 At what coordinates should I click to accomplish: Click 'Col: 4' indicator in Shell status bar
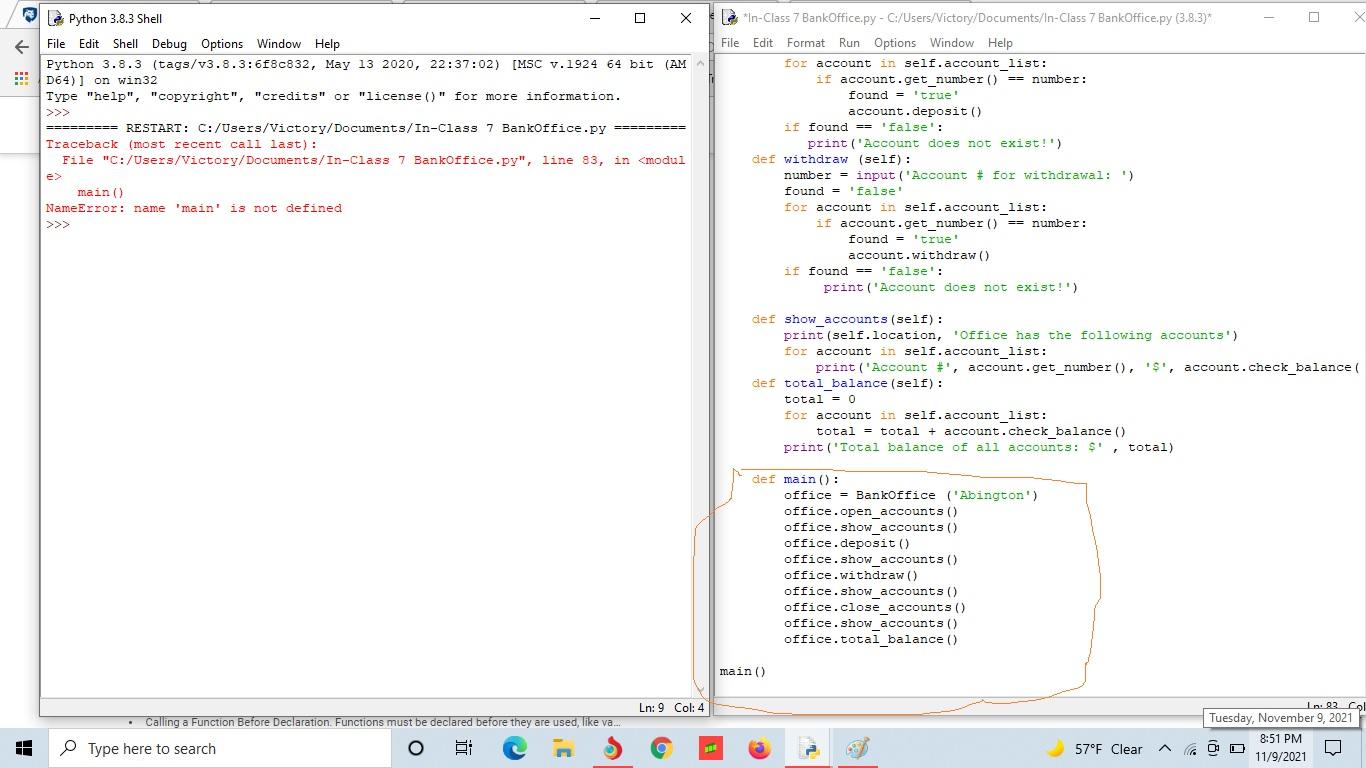pos(689,708)
